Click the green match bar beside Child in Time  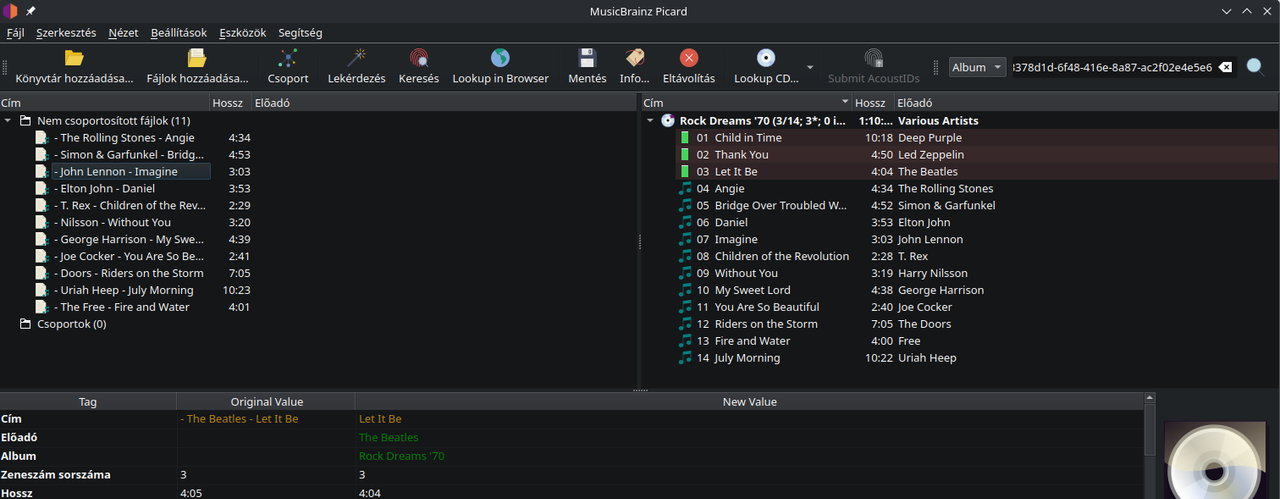click(x=685, y=137)
